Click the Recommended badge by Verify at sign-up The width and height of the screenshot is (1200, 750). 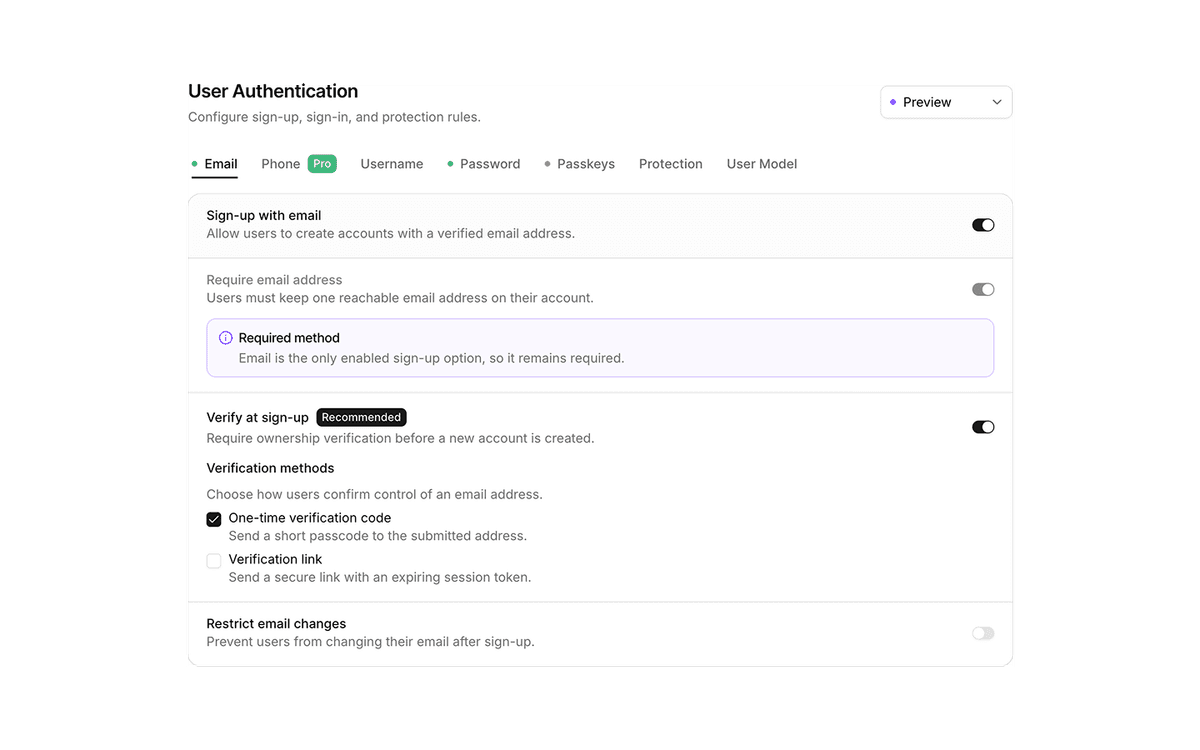pyautogui.click(x=362, y=417)
